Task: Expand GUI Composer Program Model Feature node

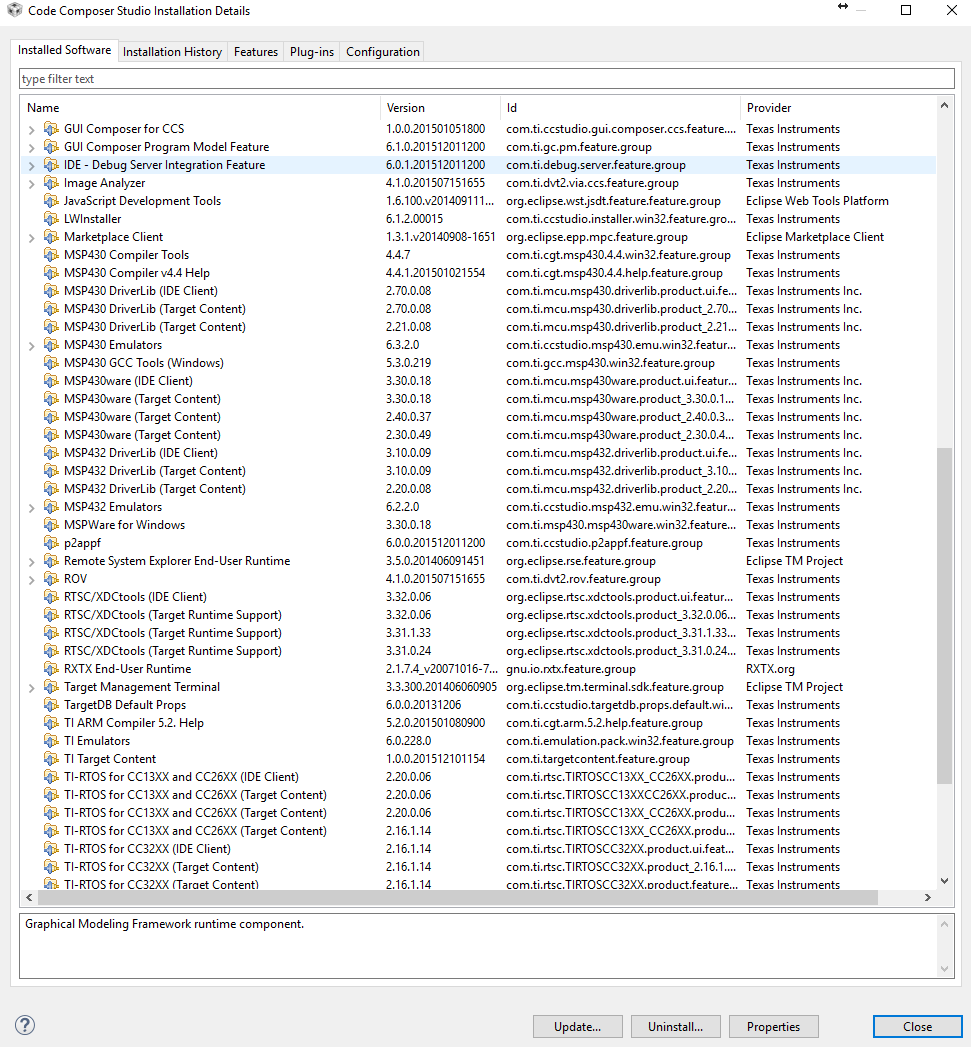Action: tap(31, 148)
